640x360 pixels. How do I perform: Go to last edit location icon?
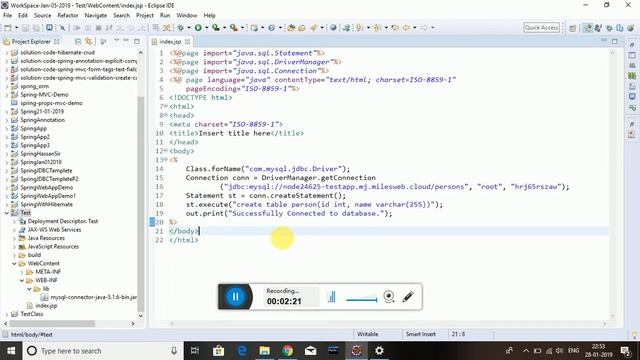pos(395,28)
